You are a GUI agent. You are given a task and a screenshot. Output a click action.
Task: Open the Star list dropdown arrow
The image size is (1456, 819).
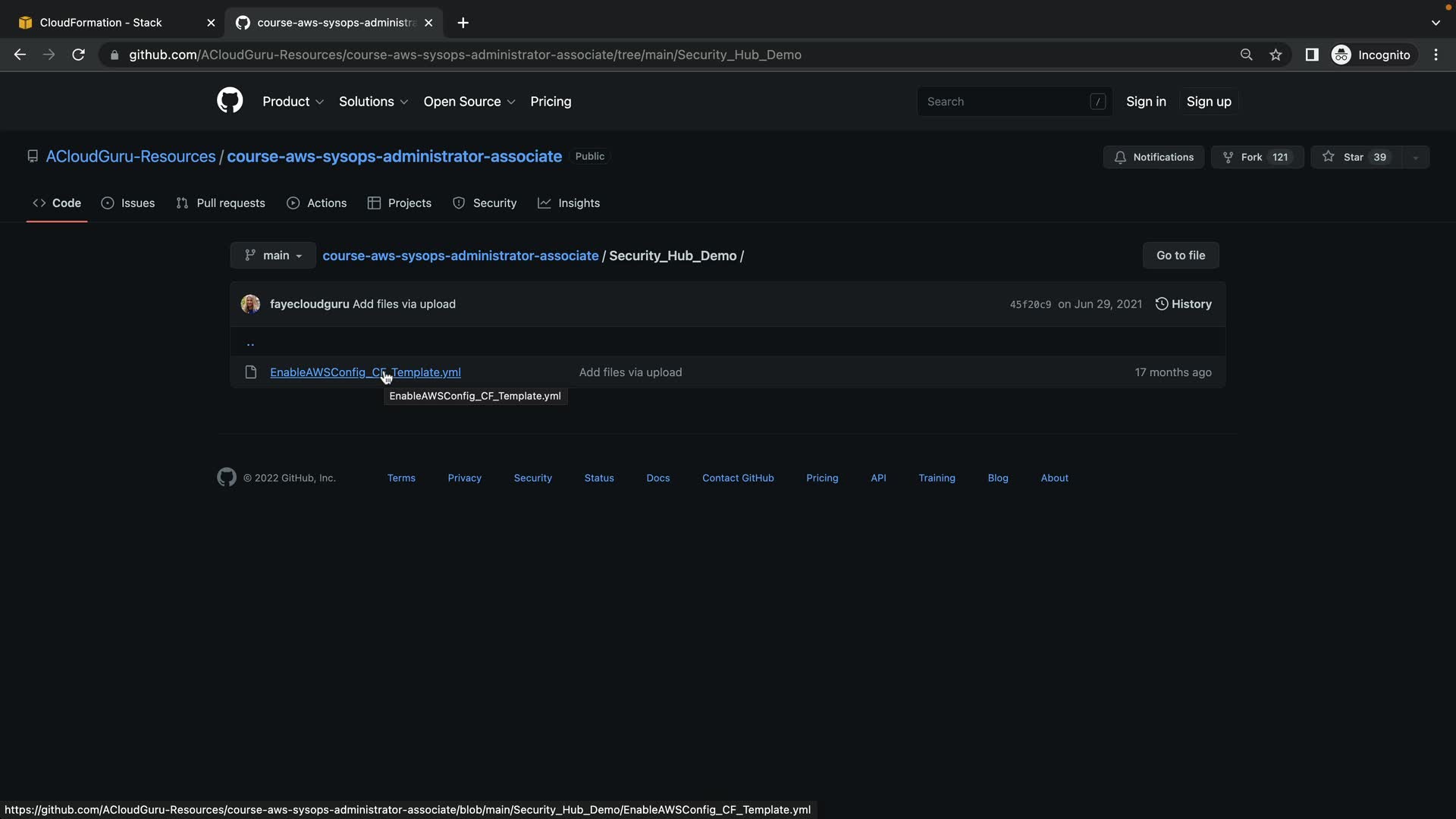click(1415, 158)
